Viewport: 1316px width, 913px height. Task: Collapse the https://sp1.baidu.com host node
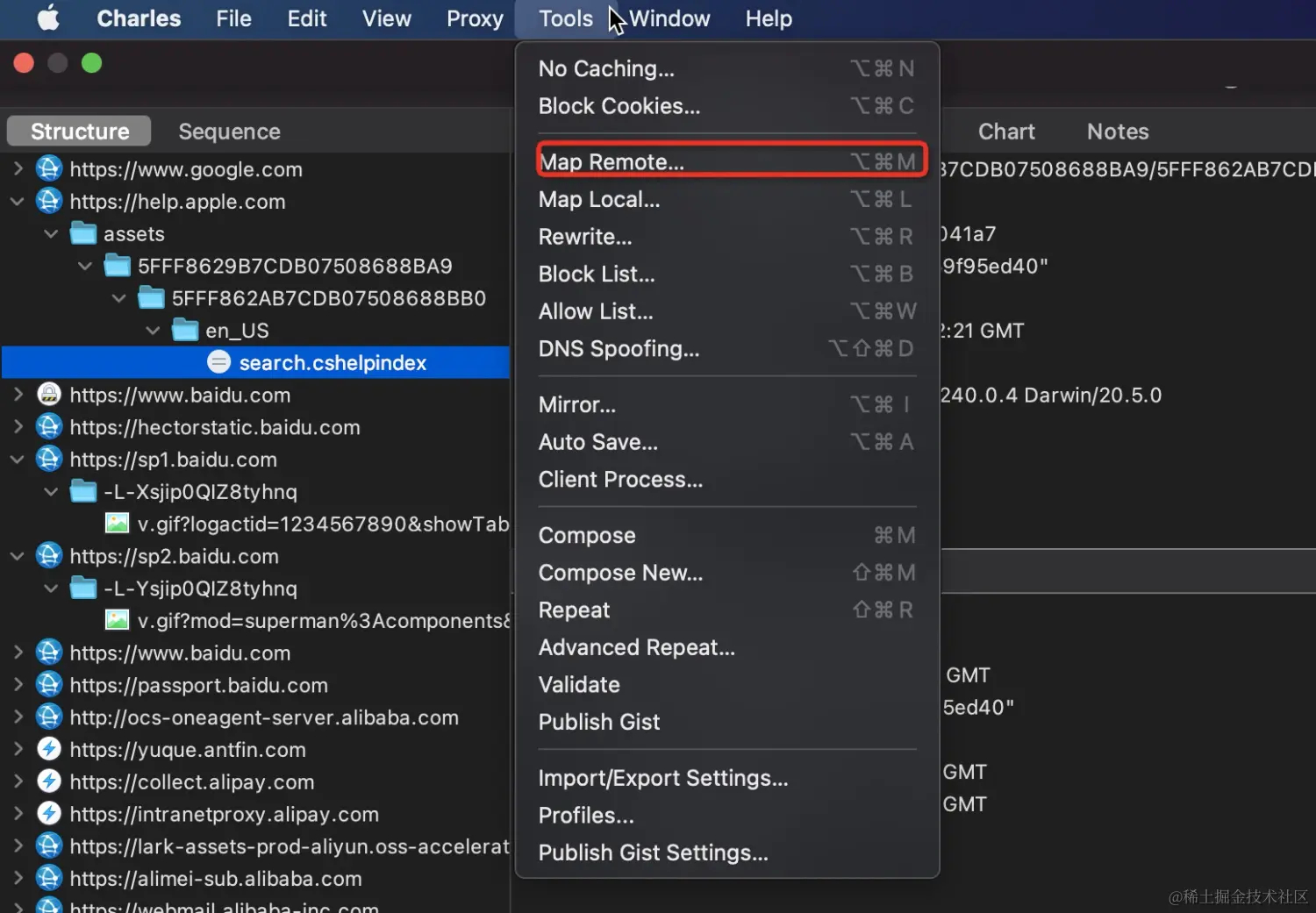pyautogui.click(x=18, y=459)
